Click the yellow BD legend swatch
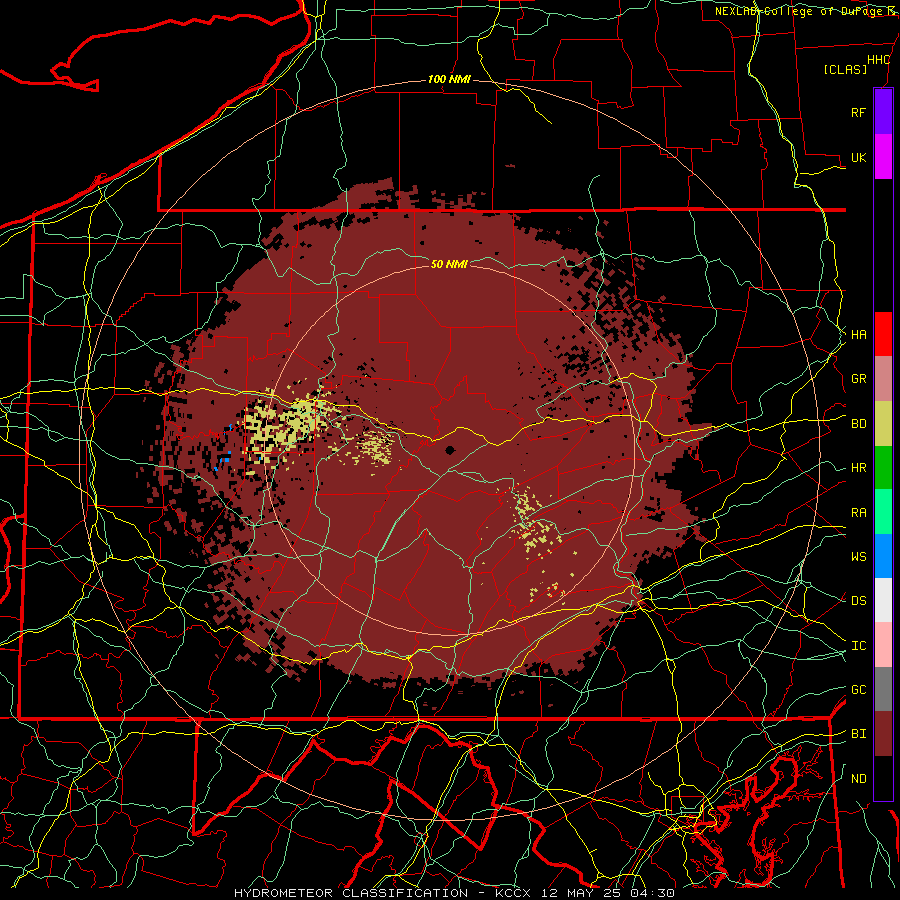Image resolution: width=900 pixels, height=900 pixels. click(x=883, y=423)
